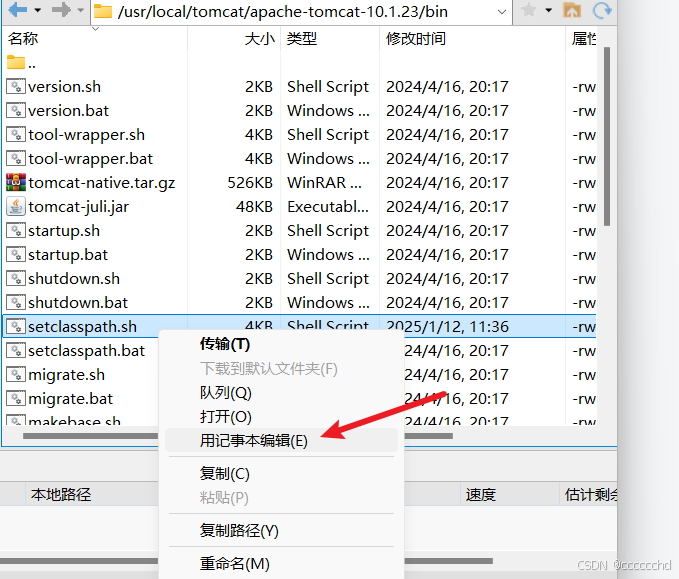Image resolution: width=679 pixels, height=579 pixels.
Task: Click the back navigation arrow
Action: [17, 10]
